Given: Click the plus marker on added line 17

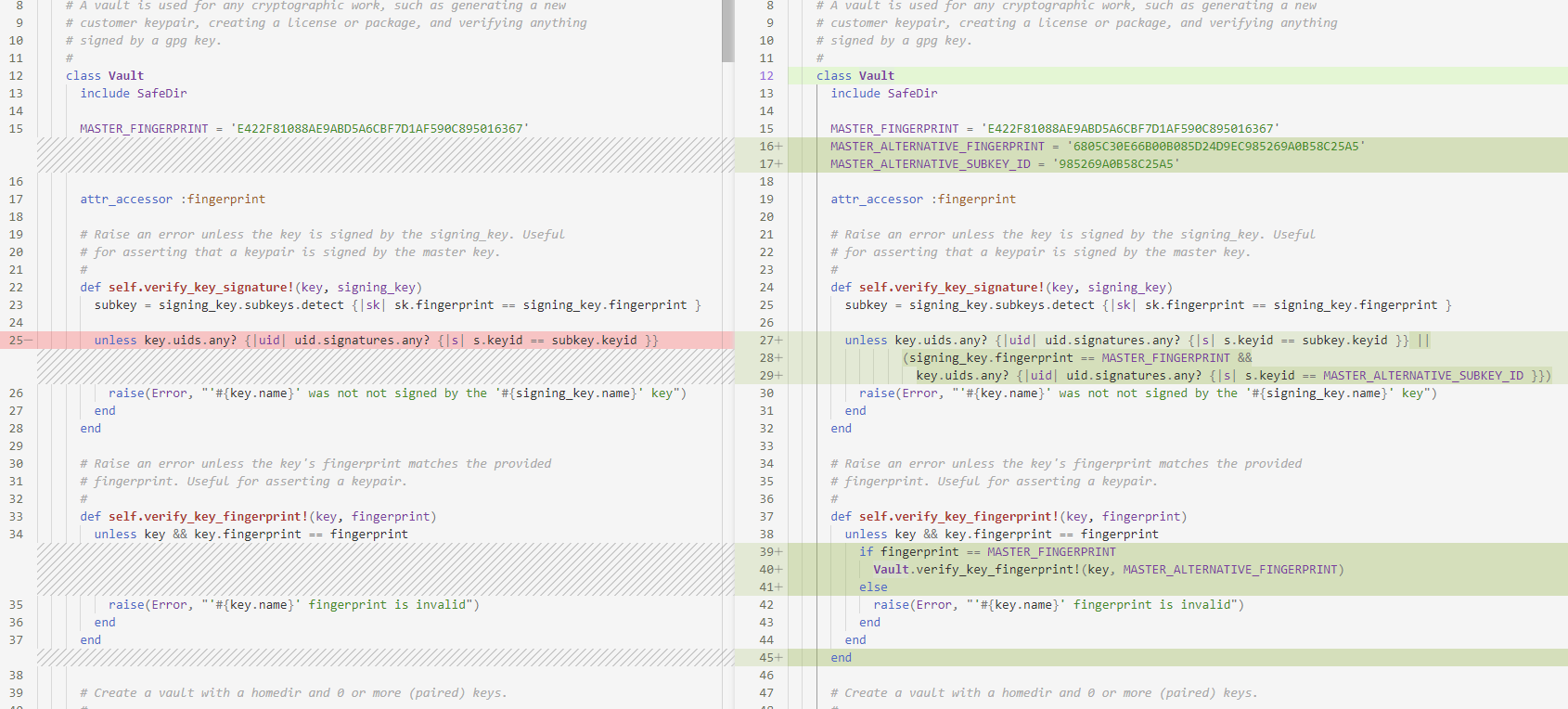Looking at the screenshot, I should coord(779,164).
